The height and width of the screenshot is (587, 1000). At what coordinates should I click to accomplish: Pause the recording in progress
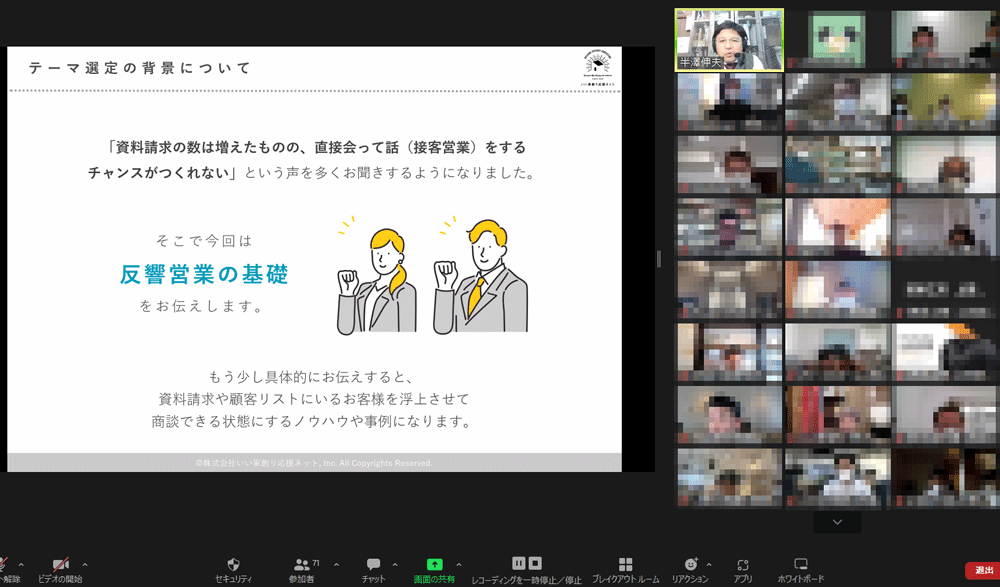(519, 563)
